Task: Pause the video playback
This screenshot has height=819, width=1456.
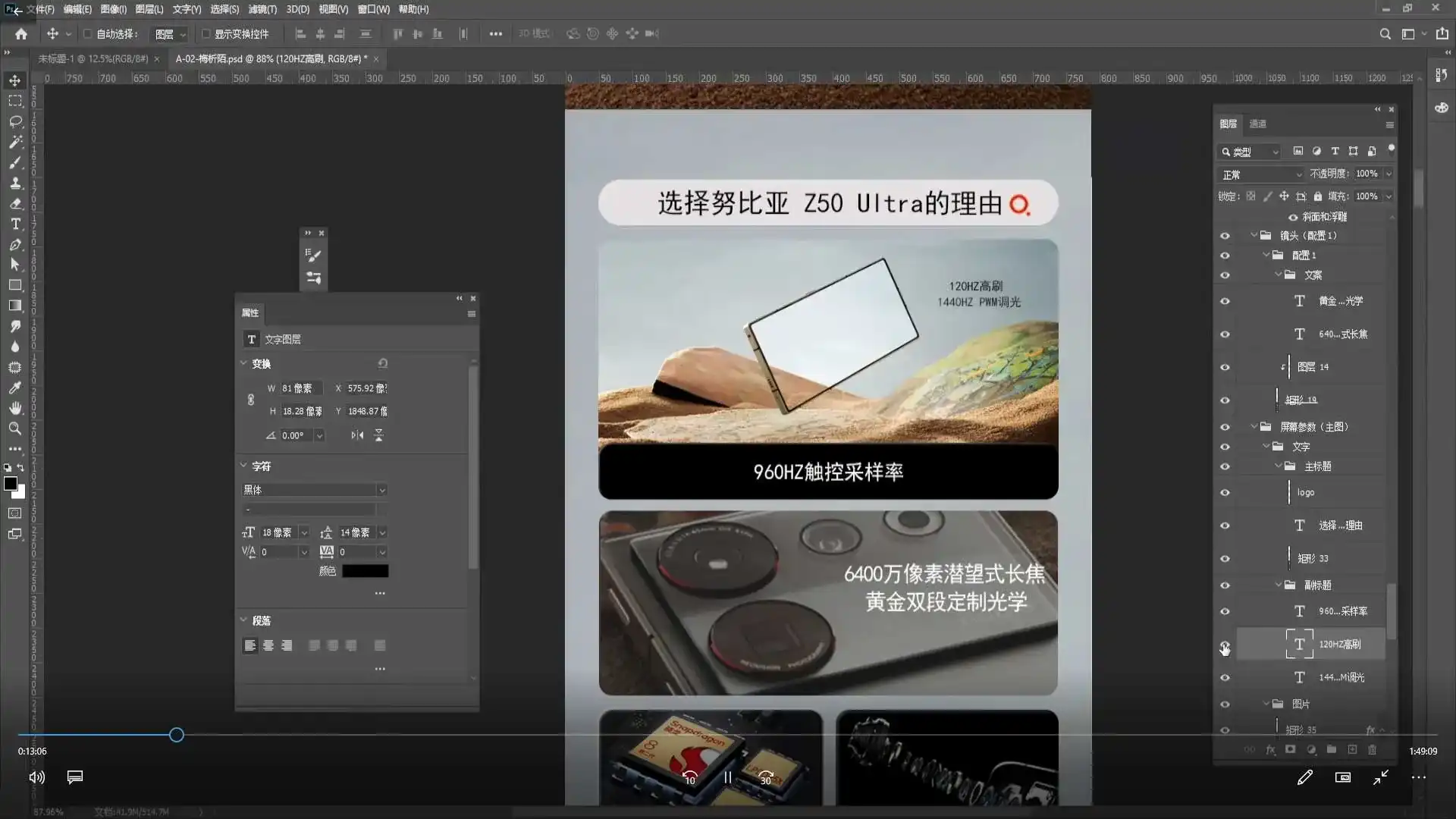Action: tap(727, 777)
